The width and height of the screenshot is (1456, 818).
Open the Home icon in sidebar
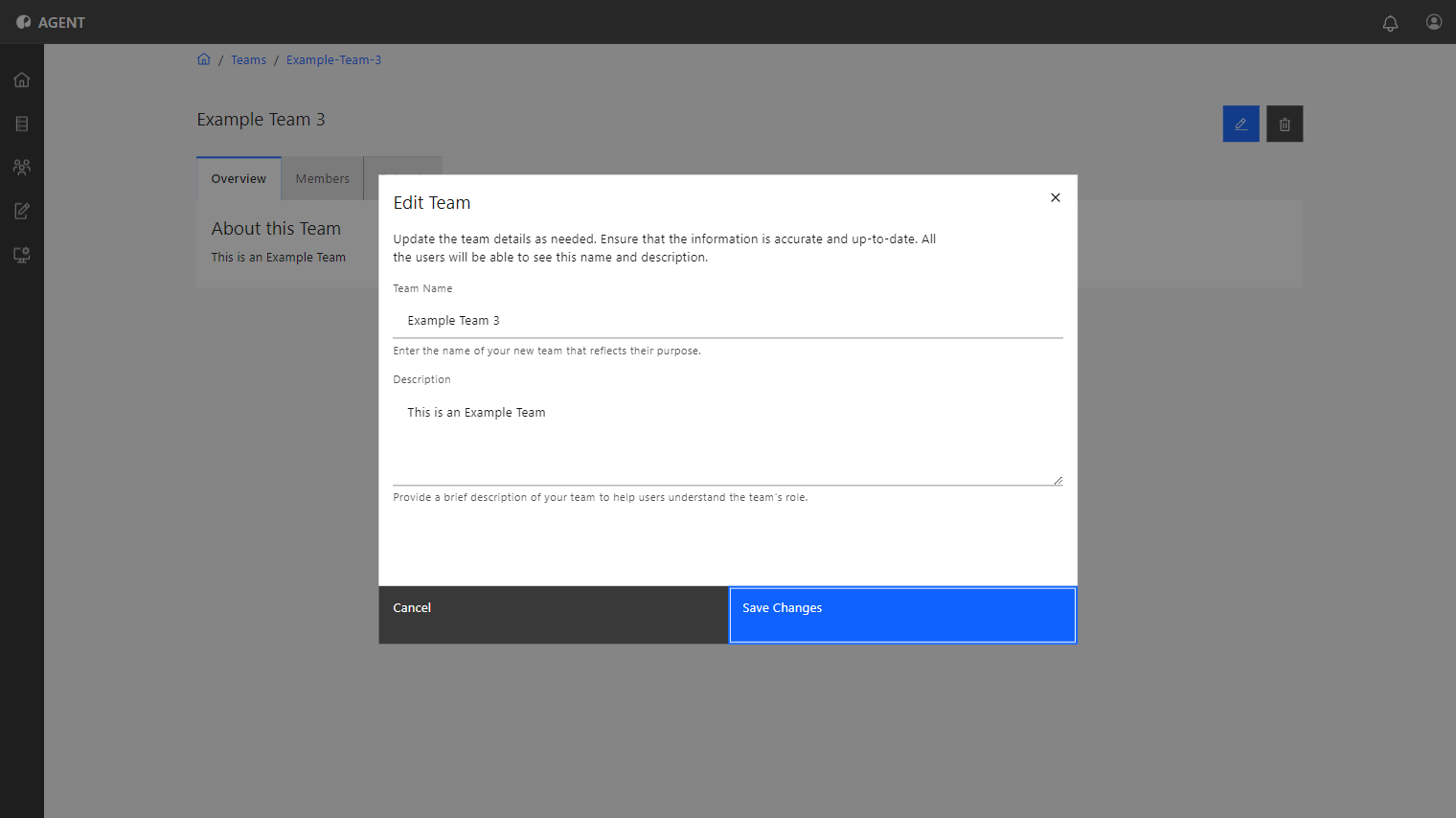22,80
